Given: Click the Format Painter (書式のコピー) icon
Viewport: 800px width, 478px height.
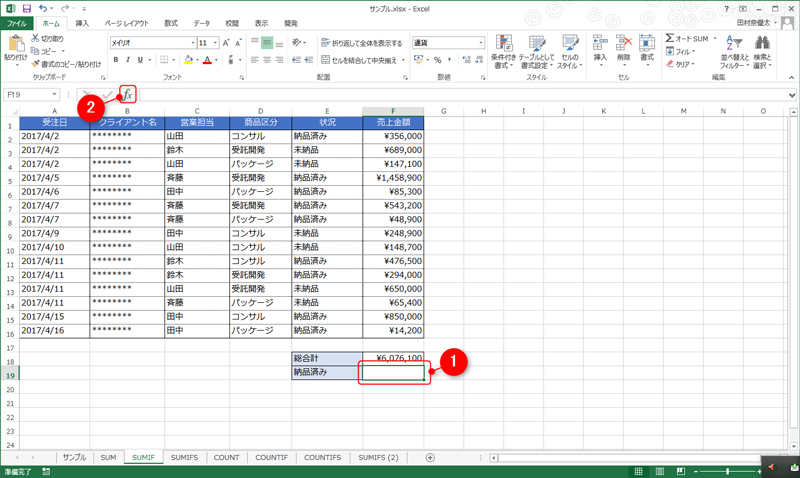Looking at the screenshot, I should point(35,64).
